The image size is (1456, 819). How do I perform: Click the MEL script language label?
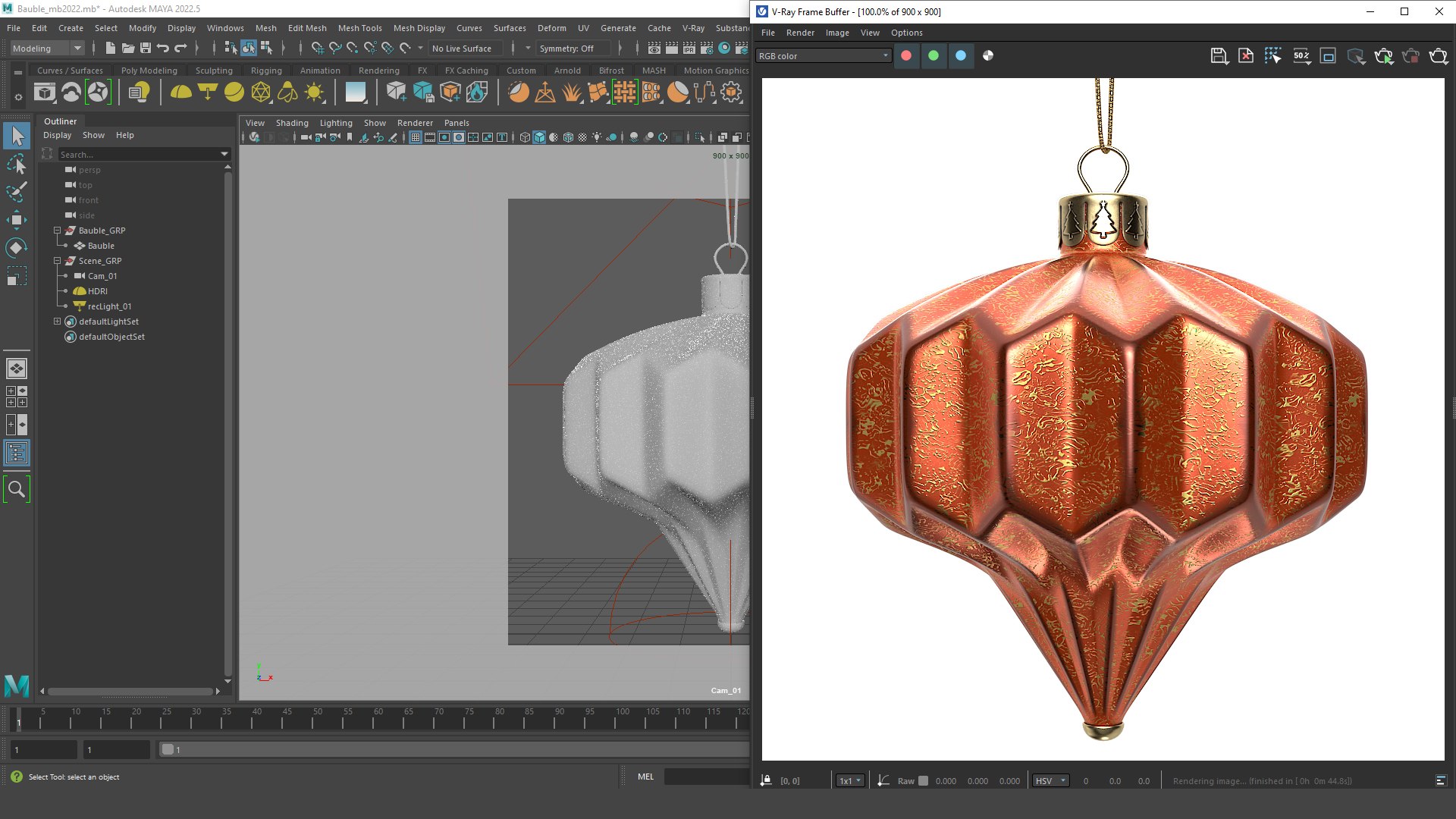click(645, 777)
